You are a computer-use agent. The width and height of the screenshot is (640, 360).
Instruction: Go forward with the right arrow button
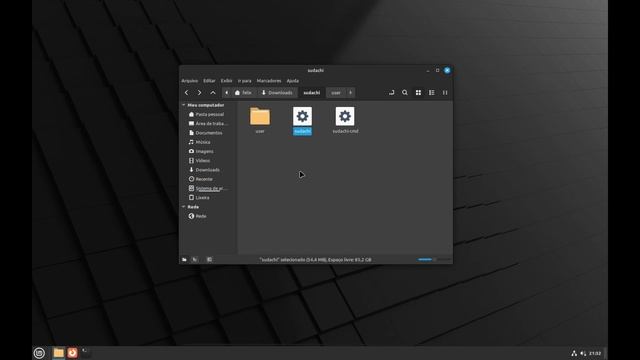[200, 93]
